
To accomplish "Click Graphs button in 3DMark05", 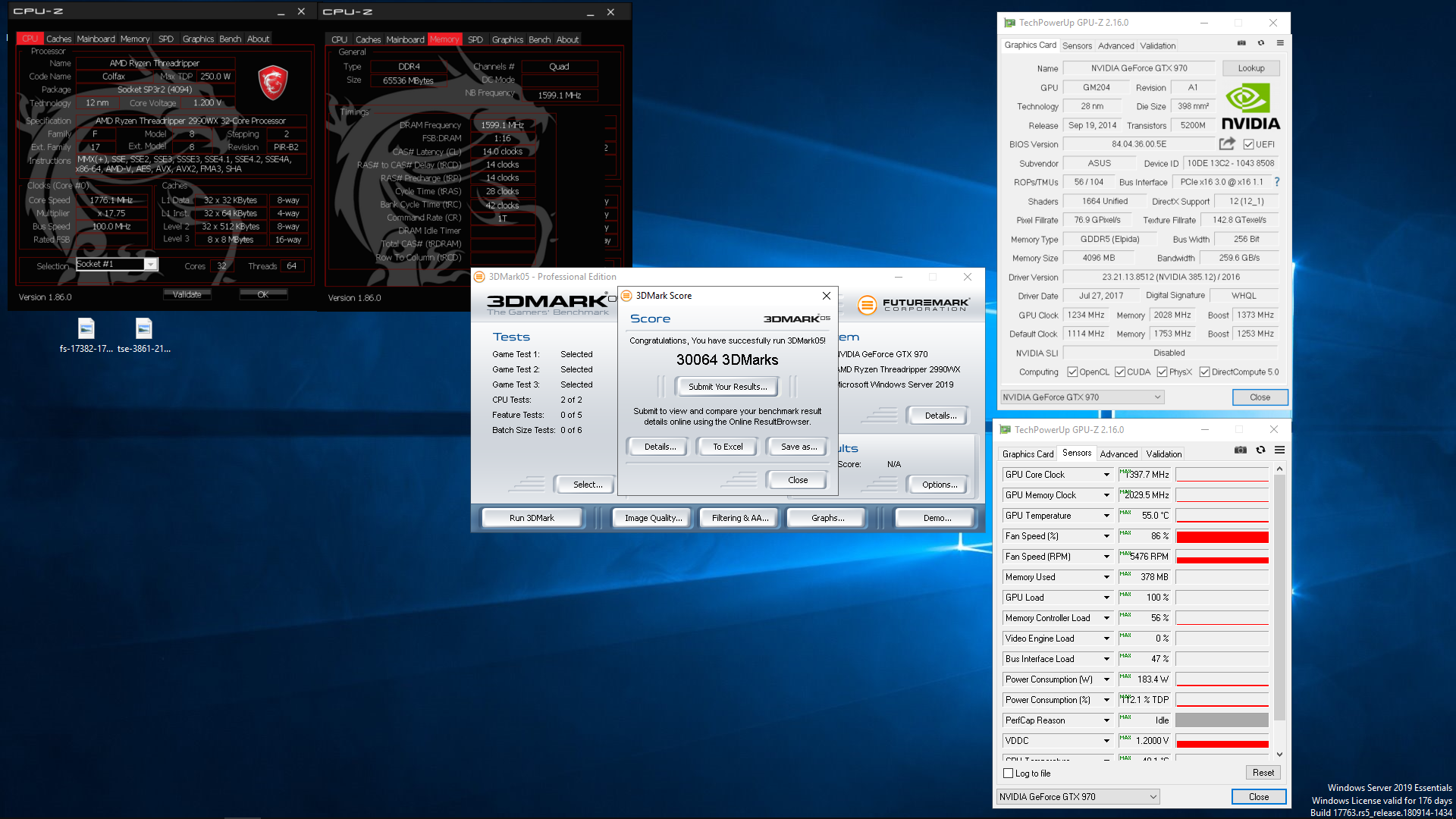I will (x=827, y=518).
